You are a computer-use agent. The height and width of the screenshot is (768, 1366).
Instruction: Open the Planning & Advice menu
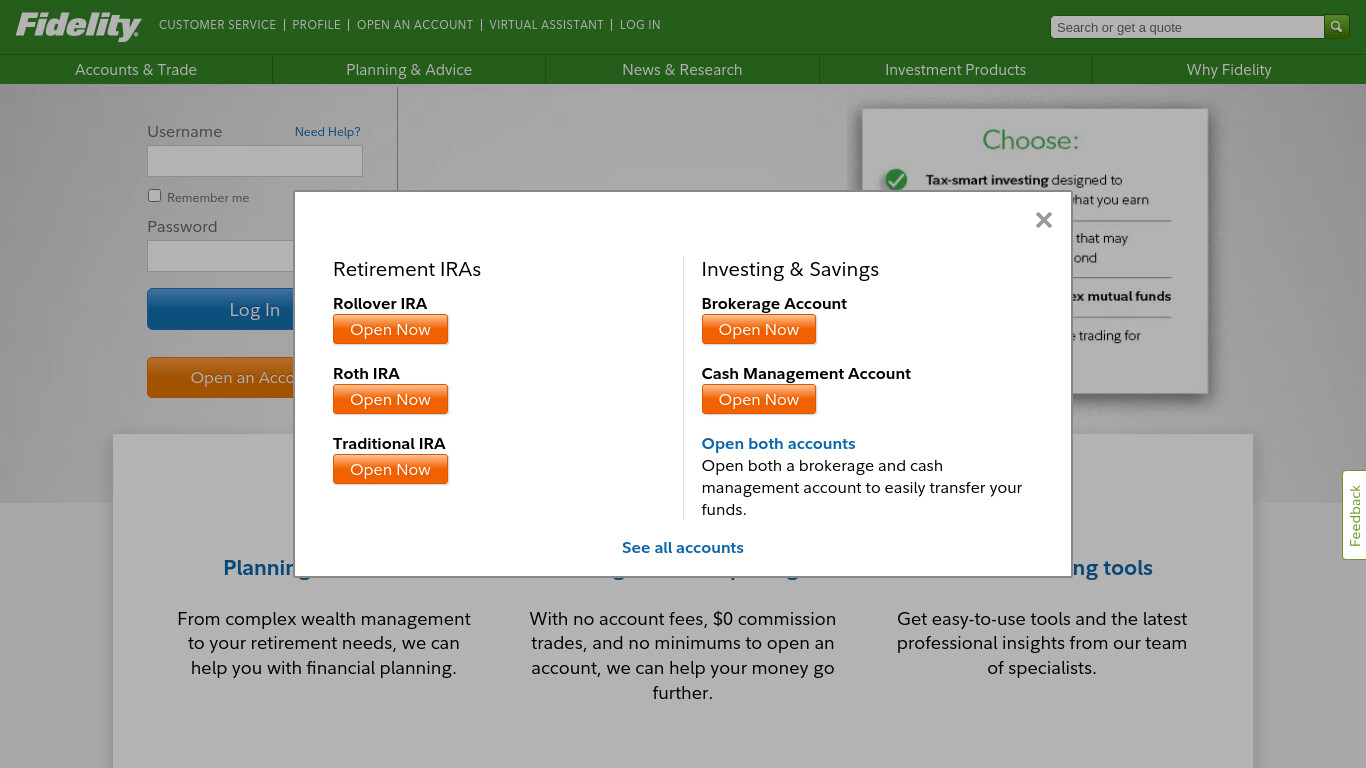(x=409, y=69)
